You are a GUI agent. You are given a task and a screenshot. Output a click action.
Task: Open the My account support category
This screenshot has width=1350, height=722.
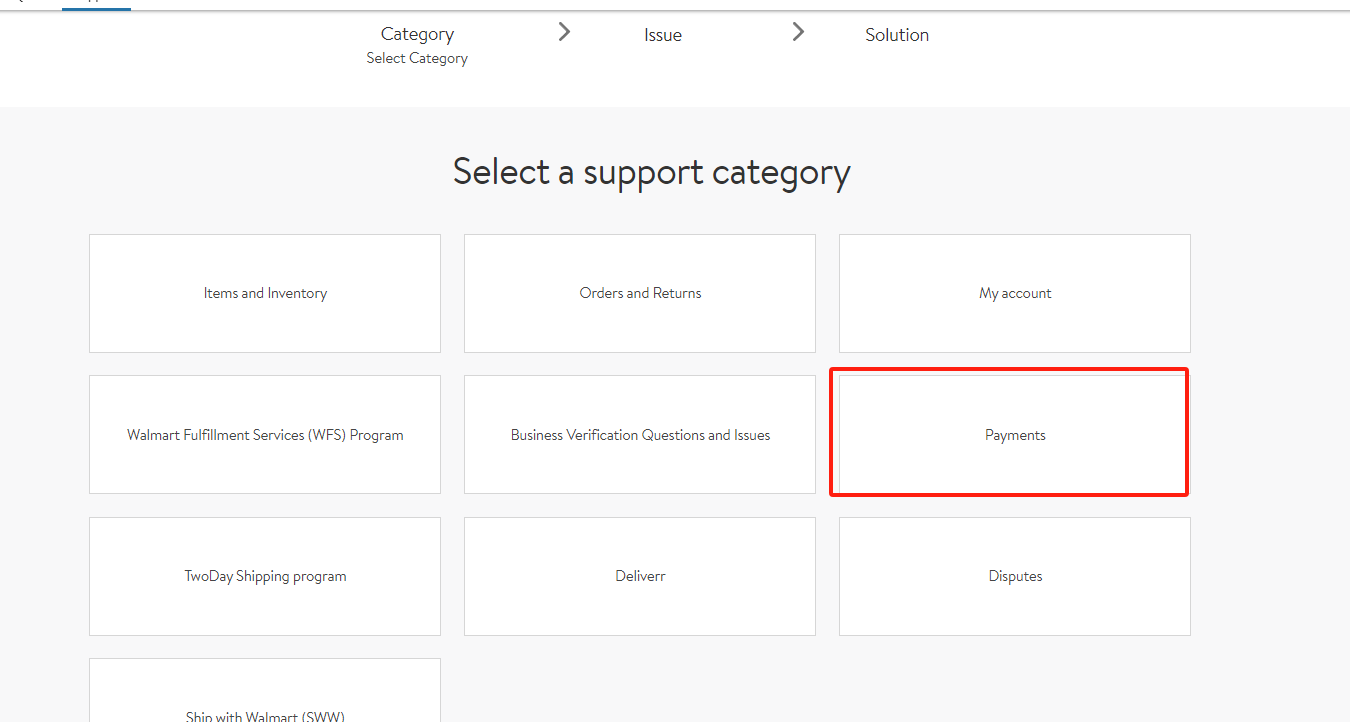coord(1014,293)
